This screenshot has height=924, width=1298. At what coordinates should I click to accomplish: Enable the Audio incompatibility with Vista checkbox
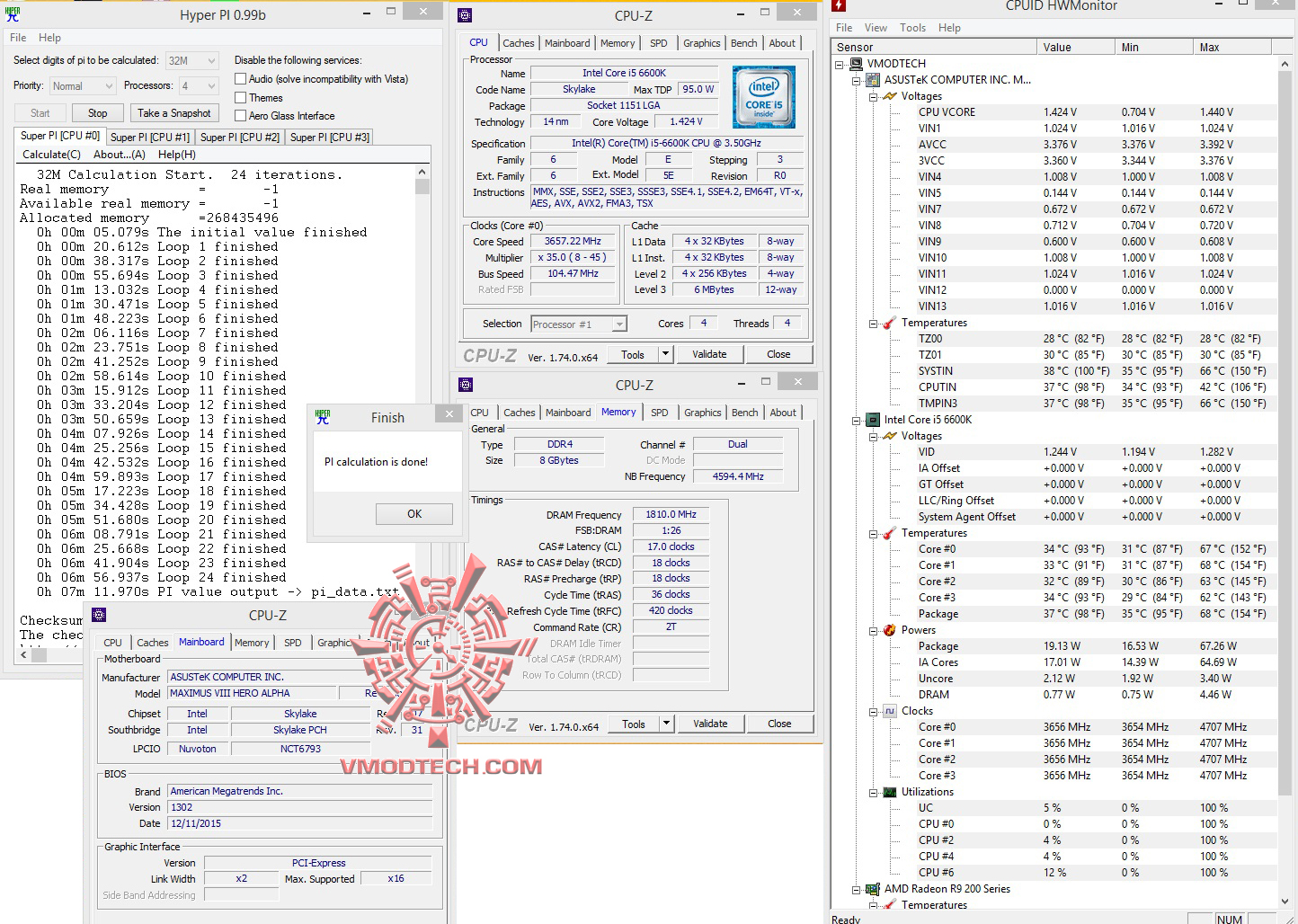(240, 79)
